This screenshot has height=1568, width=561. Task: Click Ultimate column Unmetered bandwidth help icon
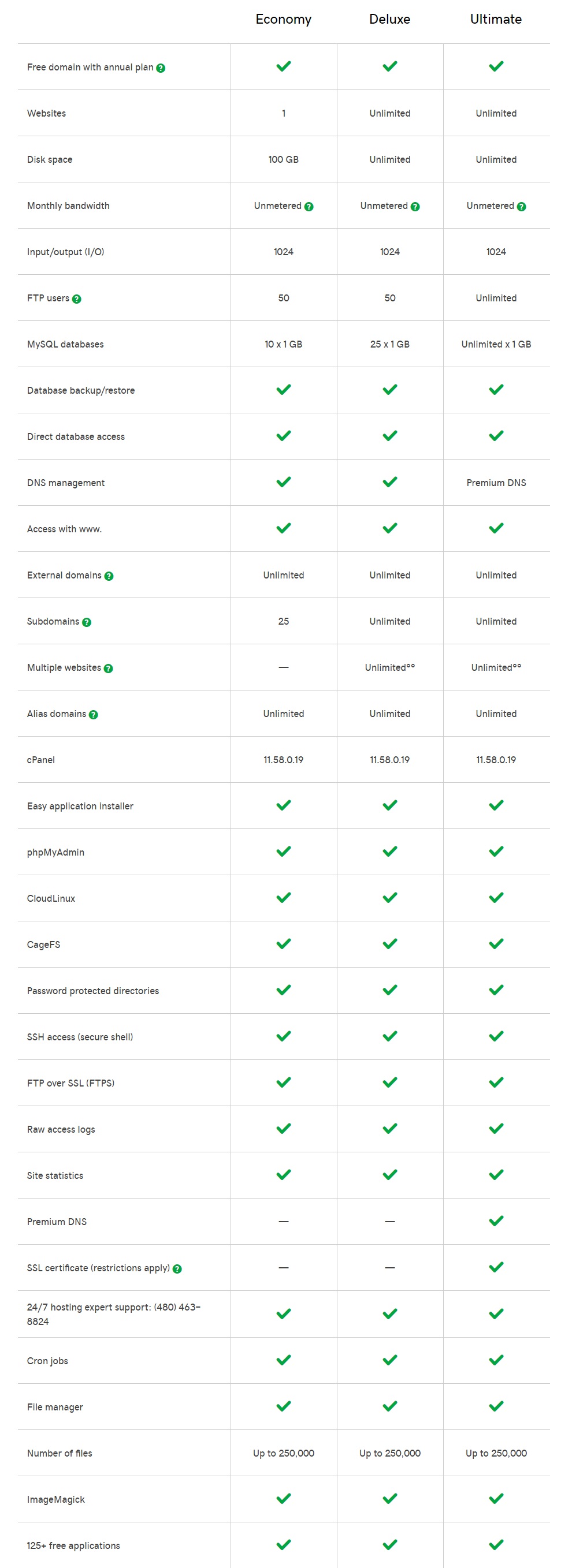coord(521,206)
